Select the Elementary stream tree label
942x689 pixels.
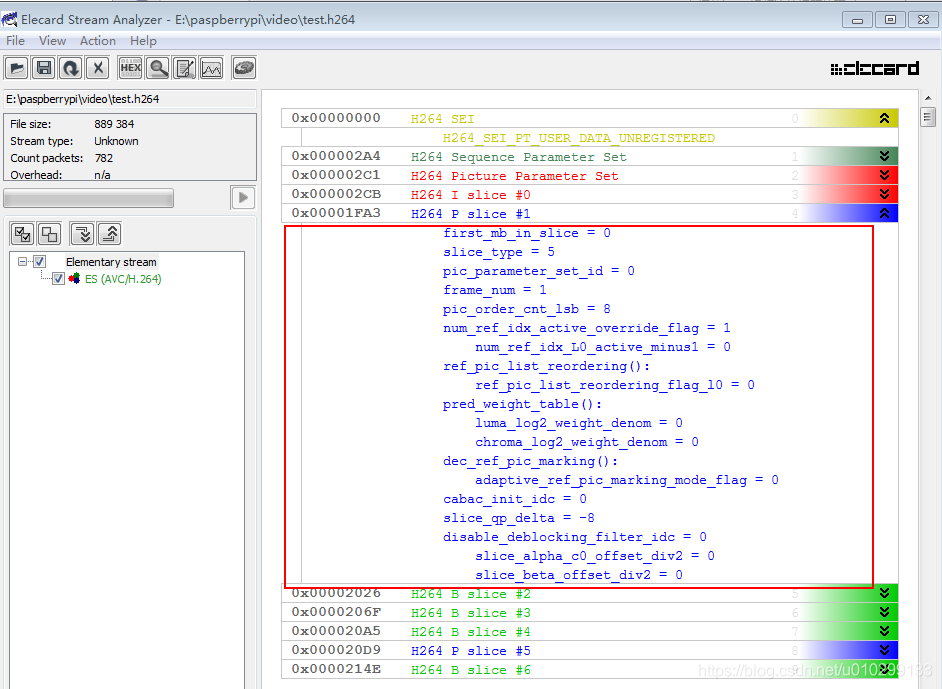pos(111,262)
